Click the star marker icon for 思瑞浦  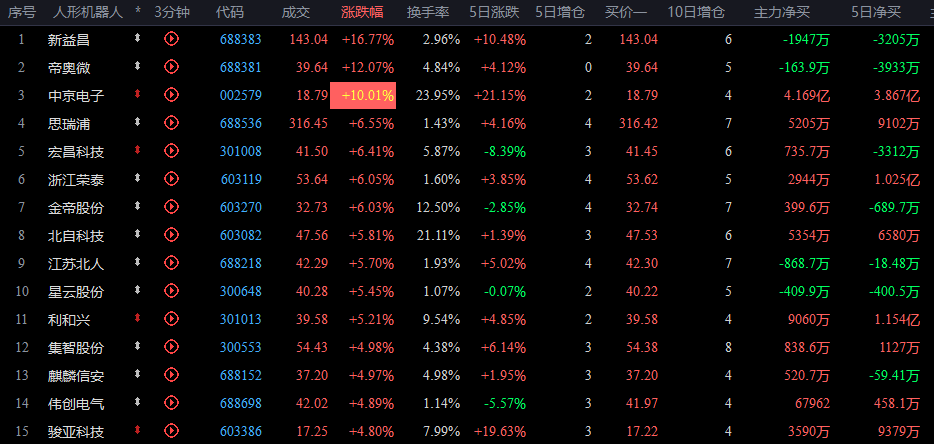[x=138, y=122]
